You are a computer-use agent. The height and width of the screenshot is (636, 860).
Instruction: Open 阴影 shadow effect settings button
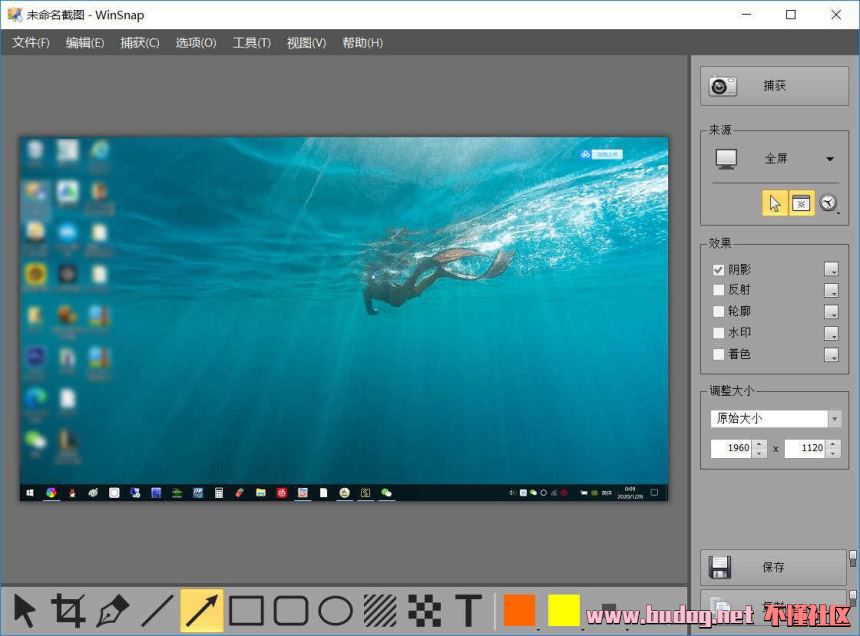tap(831, 269)
